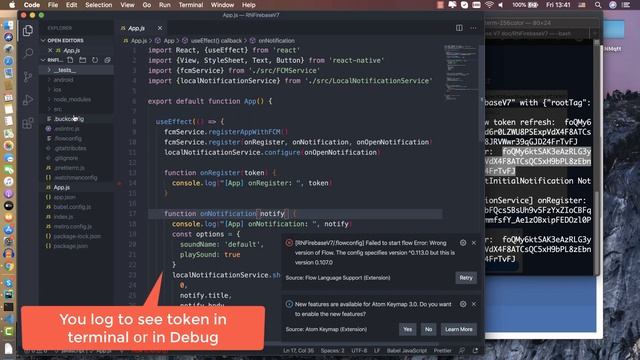Image resolution: width=640 pixels, height=360 pixels.
Task: Open package-lock.json in Explorer
Action: tap(77, 236)
